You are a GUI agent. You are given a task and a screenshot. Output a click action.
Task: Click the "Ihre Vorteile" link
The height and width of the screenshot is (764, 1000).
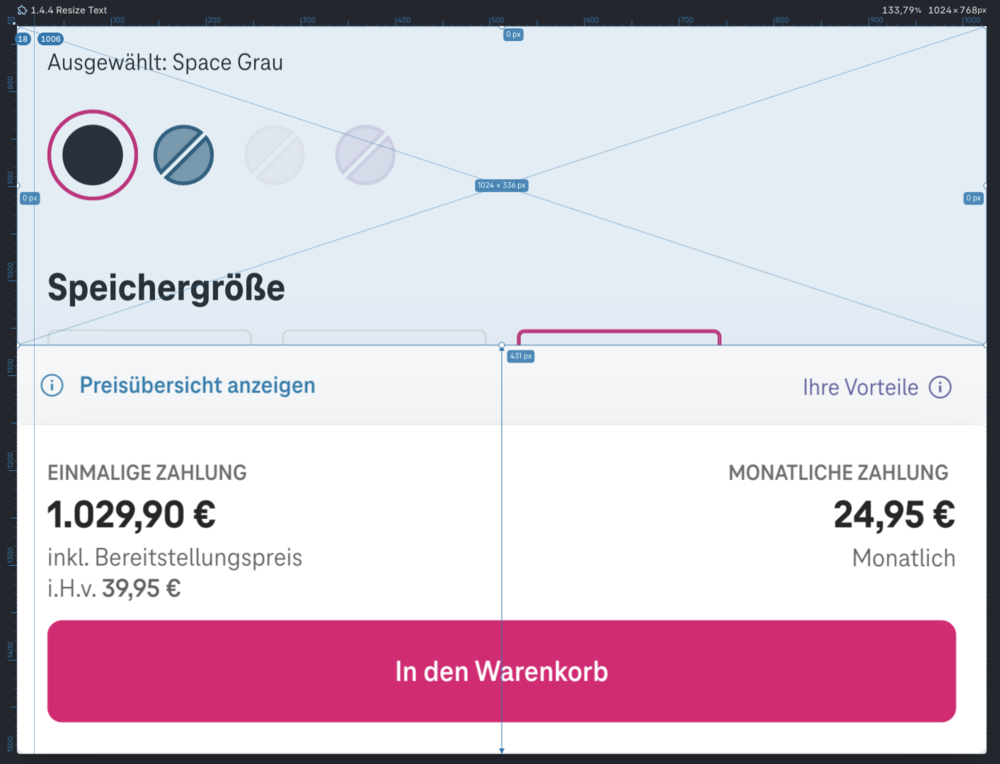click(x=858, y=387)
